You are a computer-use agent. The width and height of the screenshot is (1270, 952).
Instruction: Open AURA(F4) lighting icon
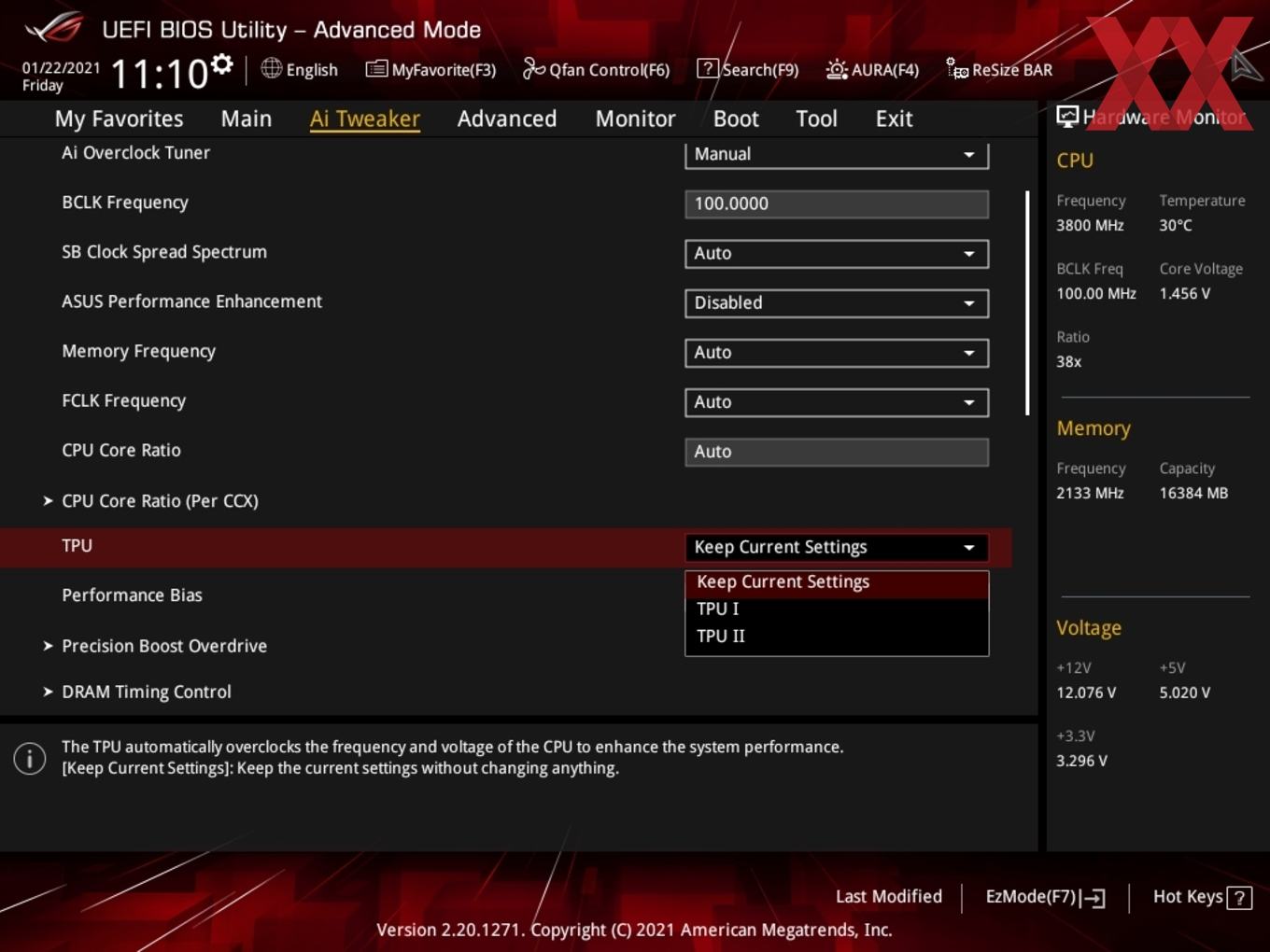pyautogui.click(x=837, y=69)
